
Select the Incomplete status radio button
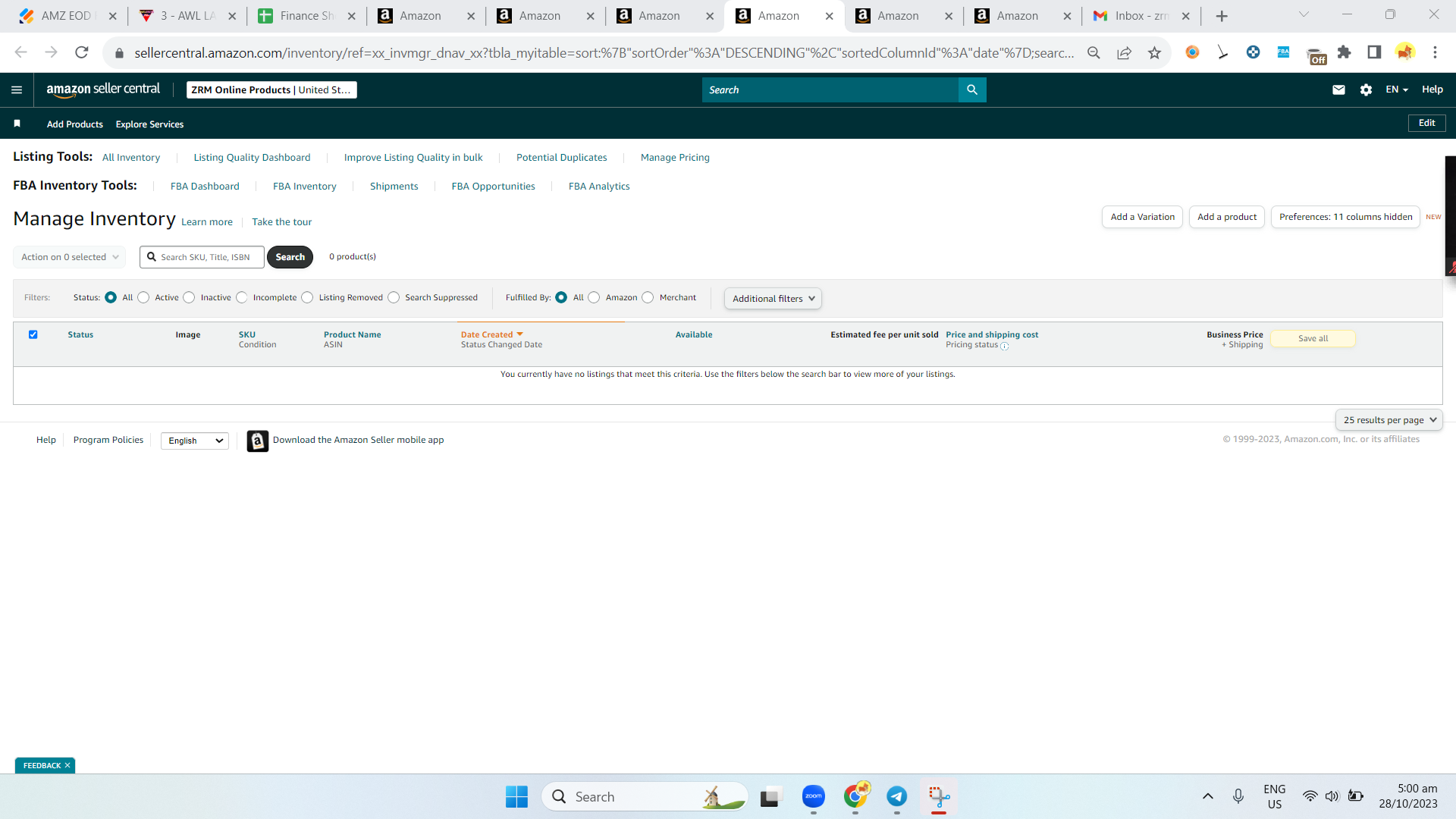click(x=241, y=297)
